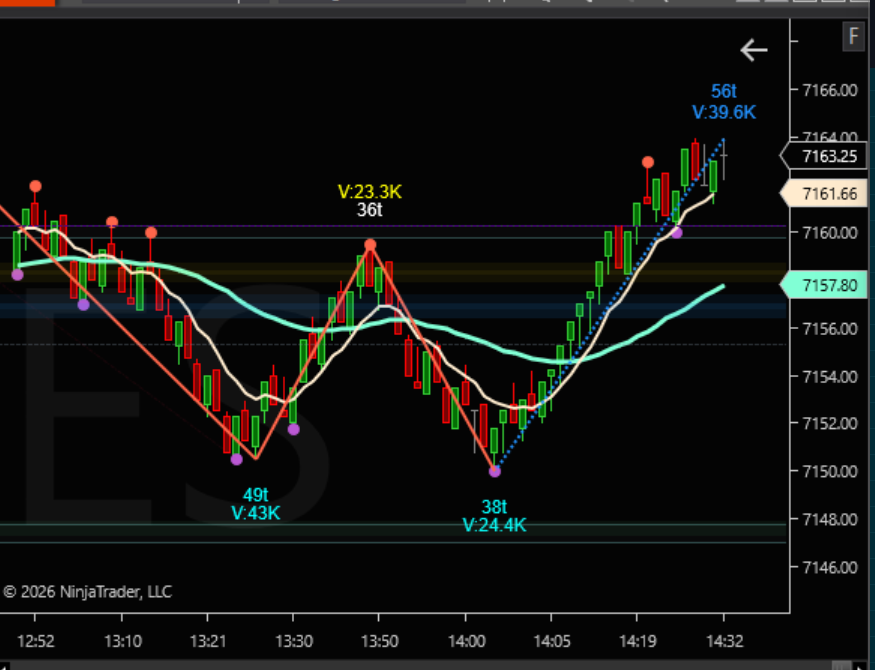The width and height of the screenshot is (875, 670).
Task: Click the 7148.00 price axis label
Action: (829, 519)
